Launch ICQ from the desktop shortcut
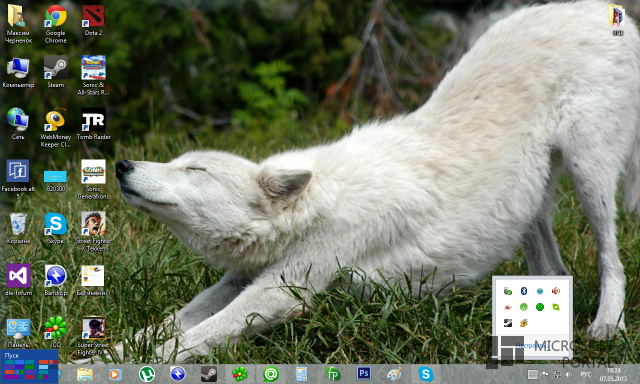 pyautogui.click(x=56, y=332)
